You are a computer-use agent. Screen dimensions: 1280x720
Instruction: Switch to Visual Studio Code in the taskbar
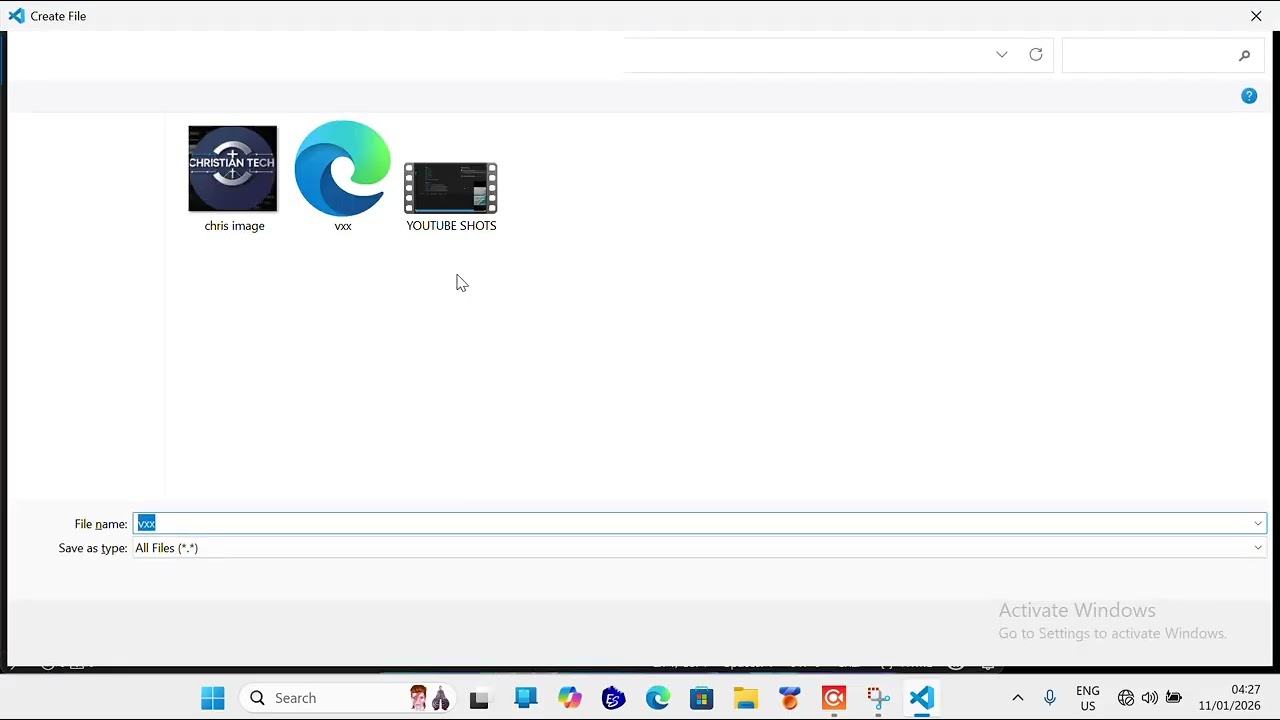pos(922,698)
